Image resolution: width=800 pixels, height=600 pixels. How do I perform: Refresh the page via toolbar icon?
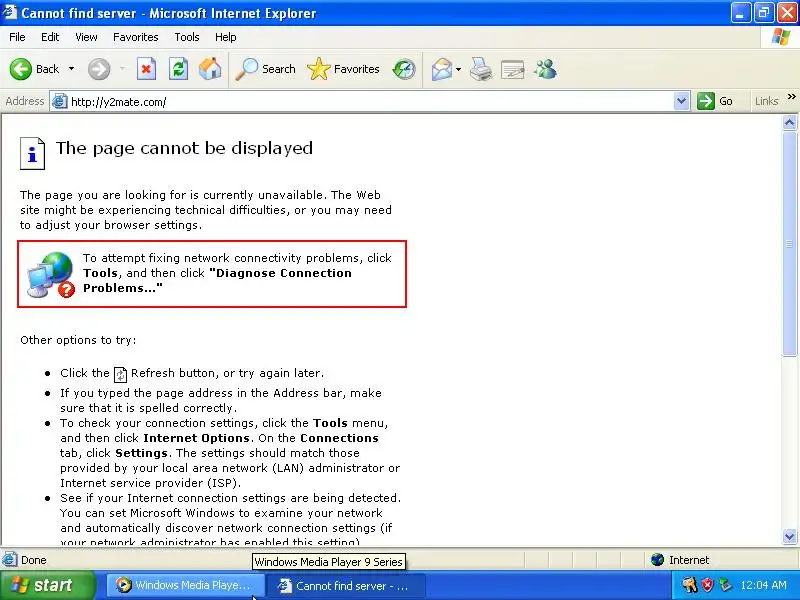pyautogui.click(x=178, y=69)
